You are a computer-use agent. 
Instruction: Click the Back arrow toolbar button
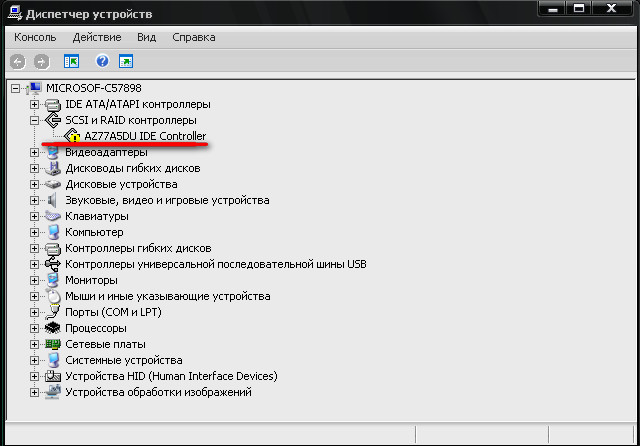[18, 62]
